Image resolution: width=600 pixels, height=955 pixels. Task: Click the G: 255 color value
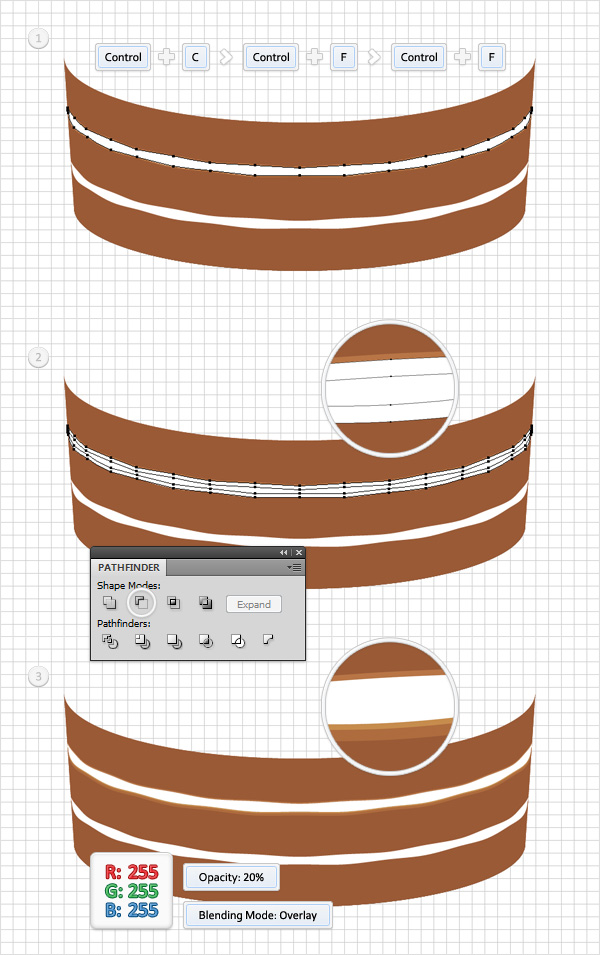pos(132,891)
